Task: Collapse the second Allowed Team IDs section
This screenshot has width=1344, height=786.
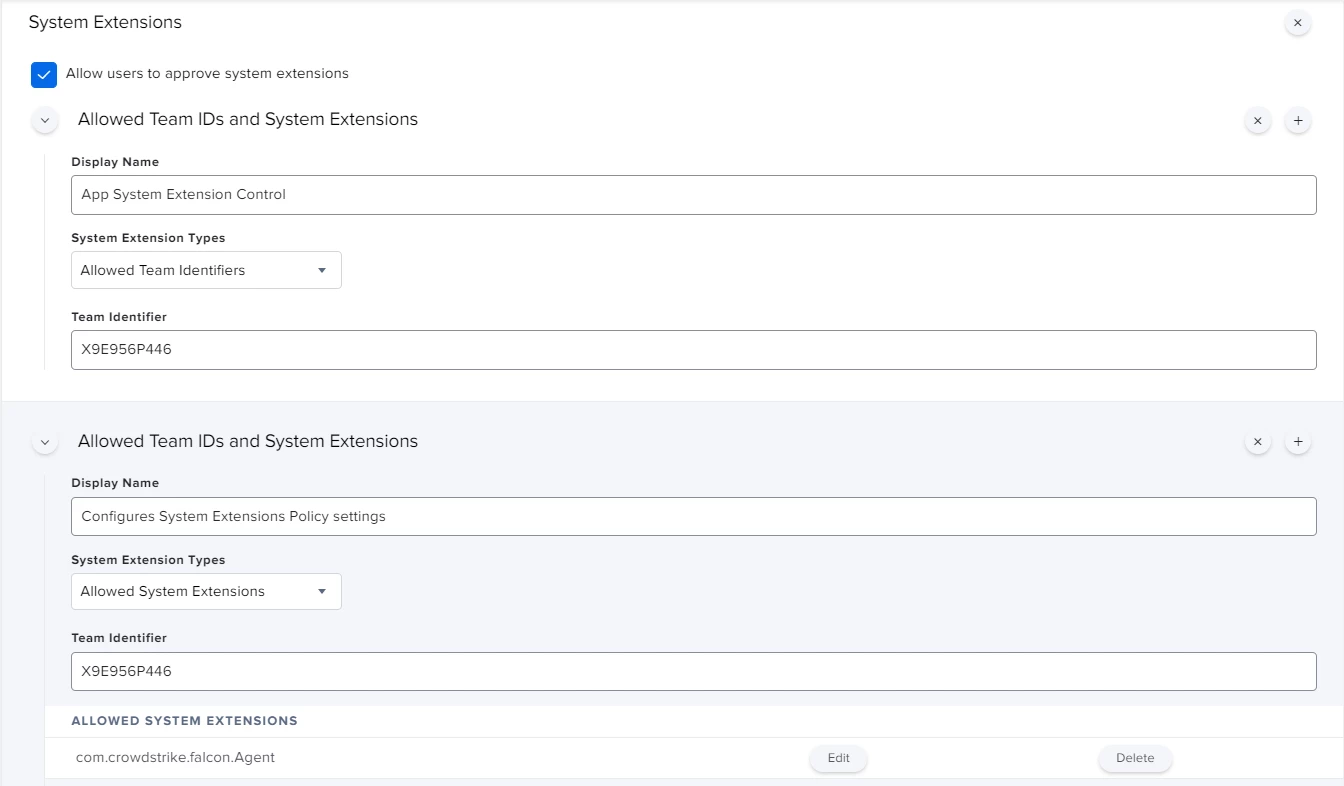Action: pos(45,441)
